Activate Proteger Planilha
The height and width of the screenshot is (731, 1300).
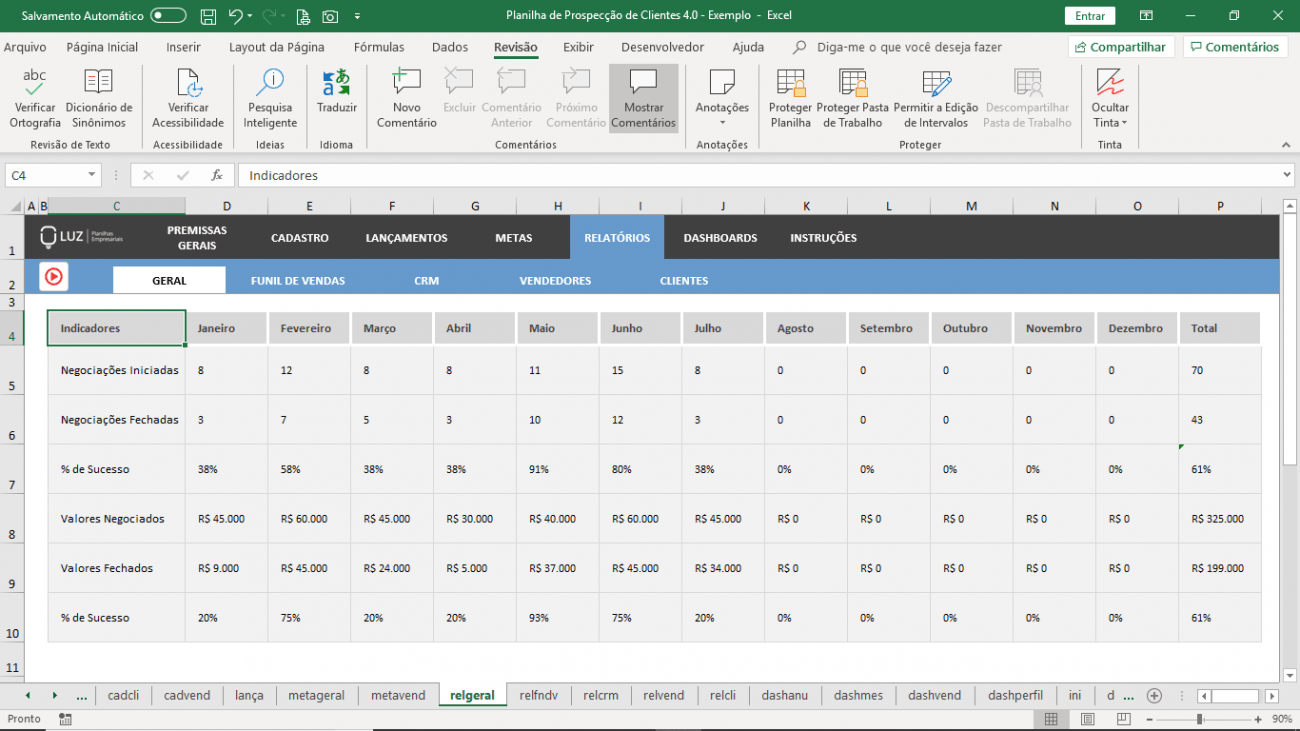click(x=790, y=98)
